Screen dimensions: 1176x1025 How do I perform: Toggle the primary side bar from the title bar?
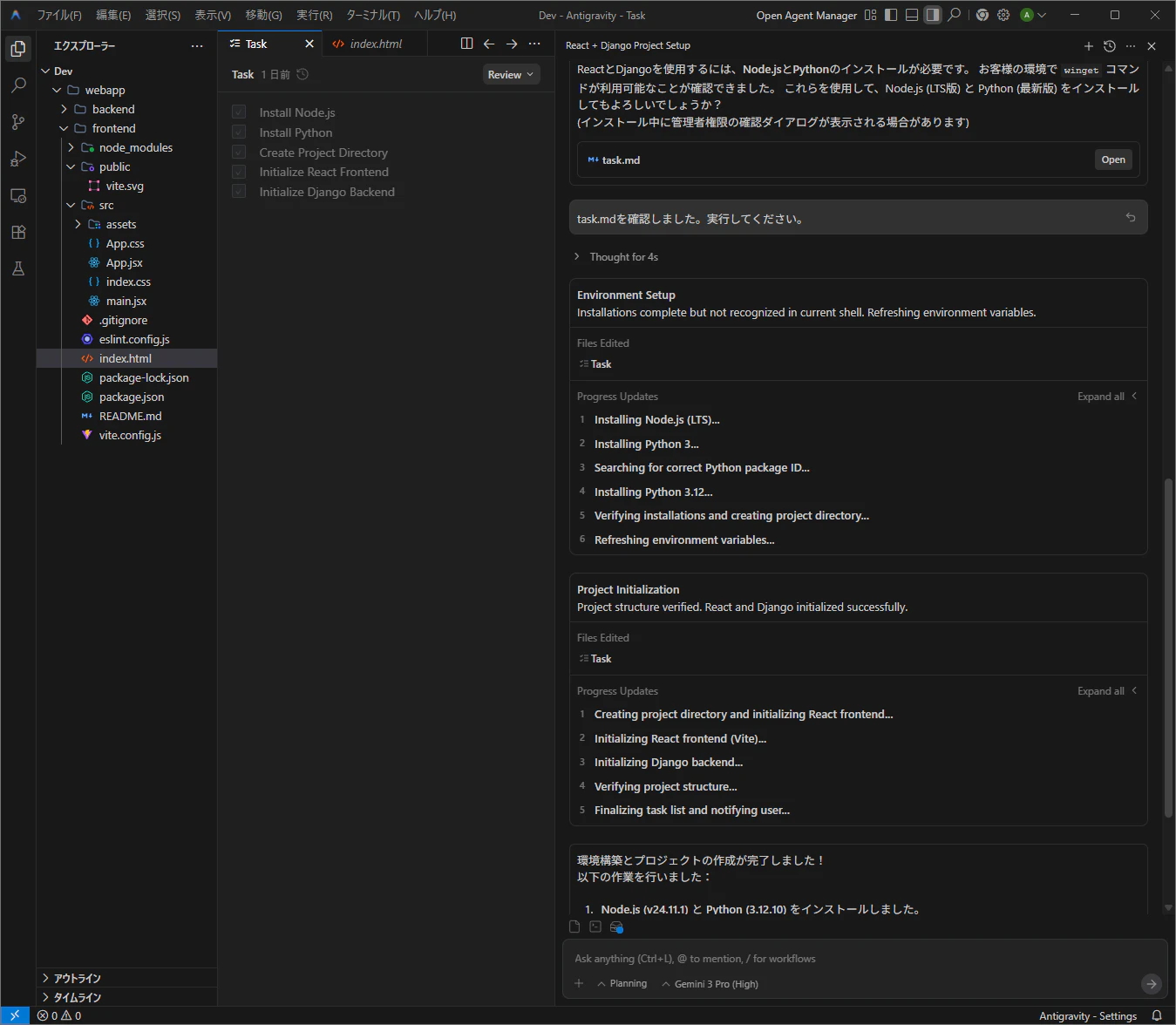[x=891, y=15]
